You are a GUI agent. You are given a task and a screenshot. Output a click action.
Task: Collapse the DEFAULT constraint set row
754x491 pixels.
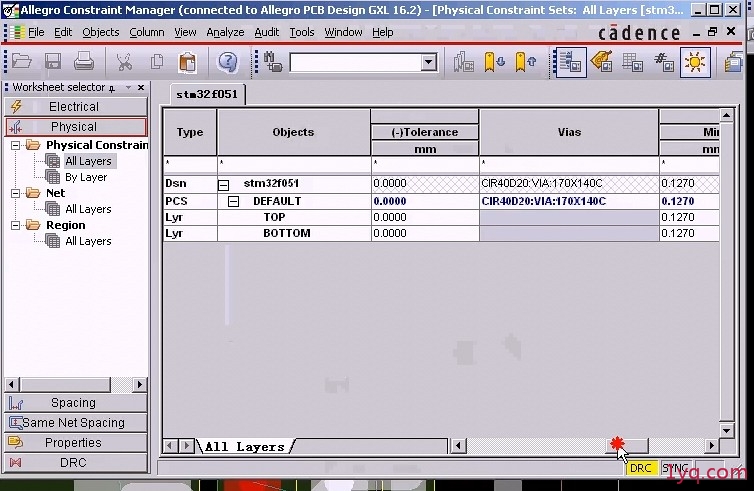coord(233,201)
